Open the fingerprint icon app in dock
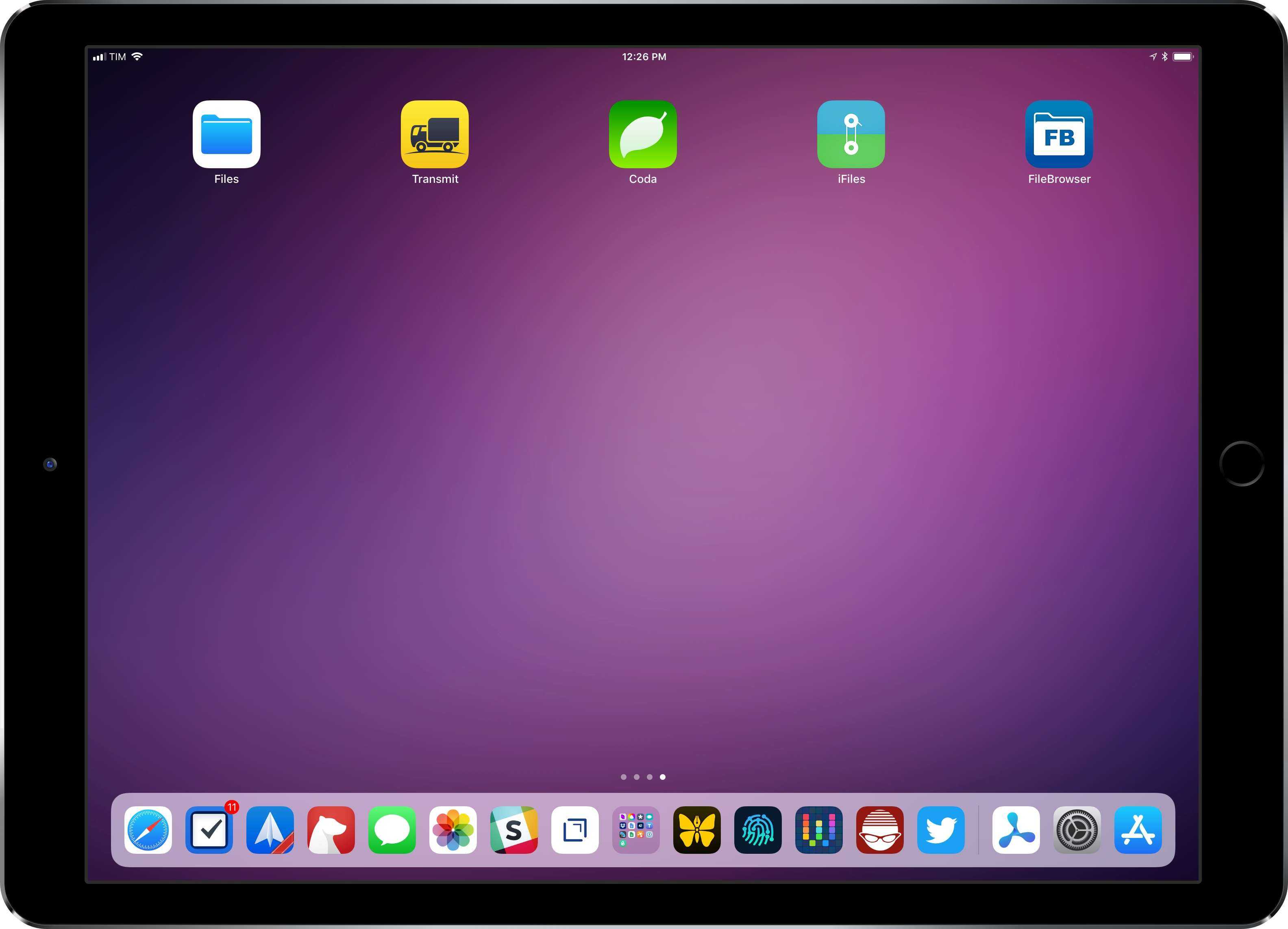Screen dimensions: 1288x929 [757, 830]
